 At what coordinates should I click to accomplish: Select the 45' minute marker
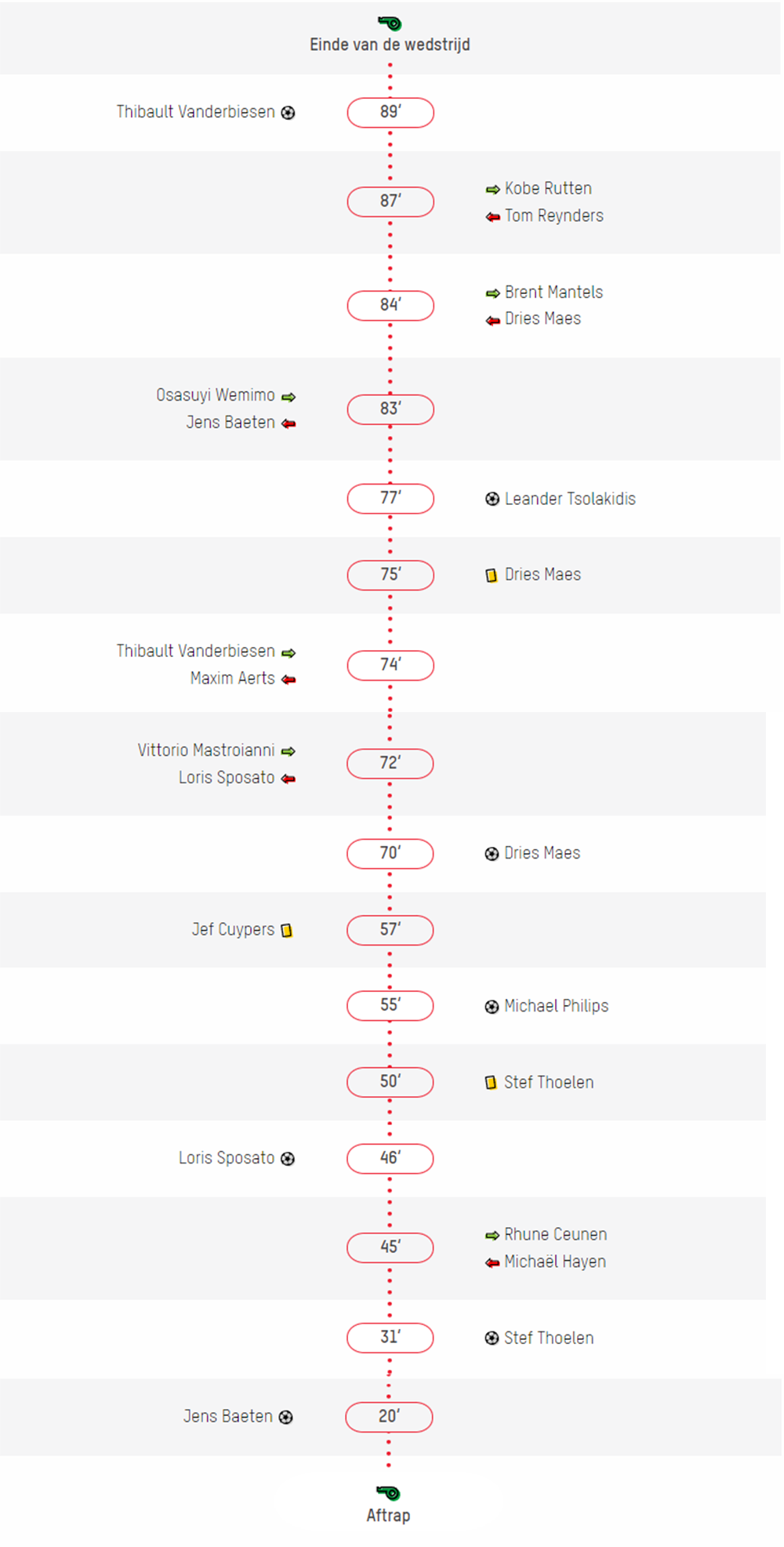coord(390,1247)
